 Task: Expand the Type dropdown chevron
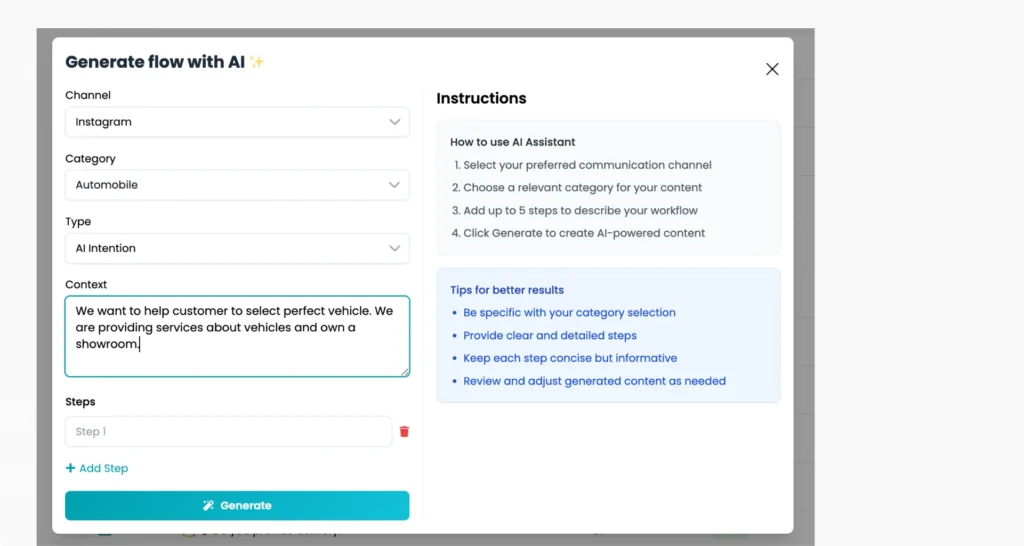coord(394,248)
